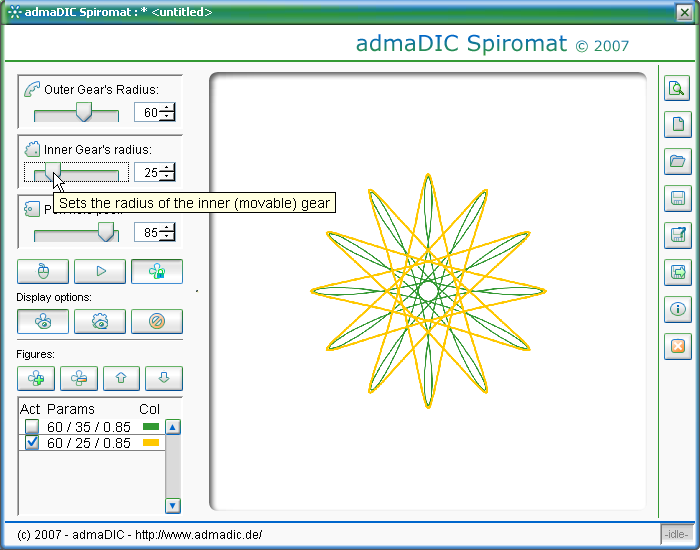Enable the 60 / 35 / 0.85 figure checkbox
Screen dimensions: 700x550
[32, 427]
